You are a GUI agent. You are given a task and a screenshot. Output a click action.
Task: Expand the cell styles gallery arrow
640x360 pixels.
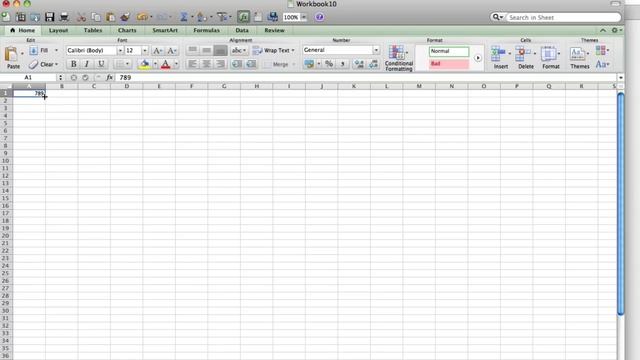478,58
